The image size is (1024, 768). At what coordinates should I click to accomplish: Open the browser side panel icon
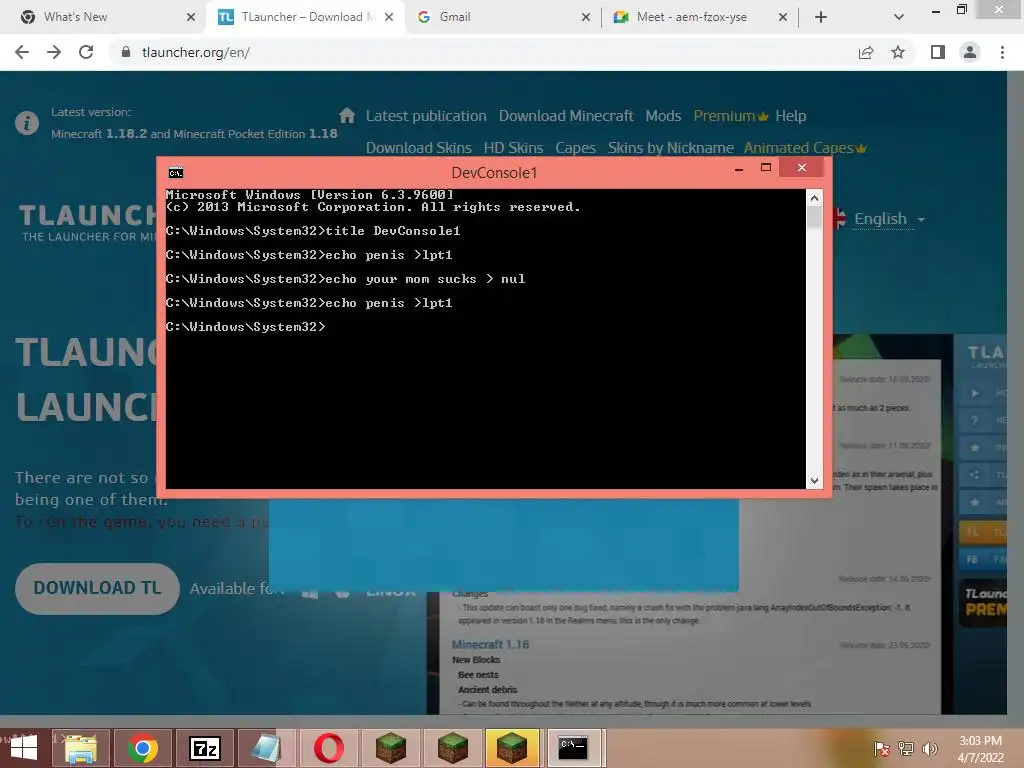click(938, 52)
